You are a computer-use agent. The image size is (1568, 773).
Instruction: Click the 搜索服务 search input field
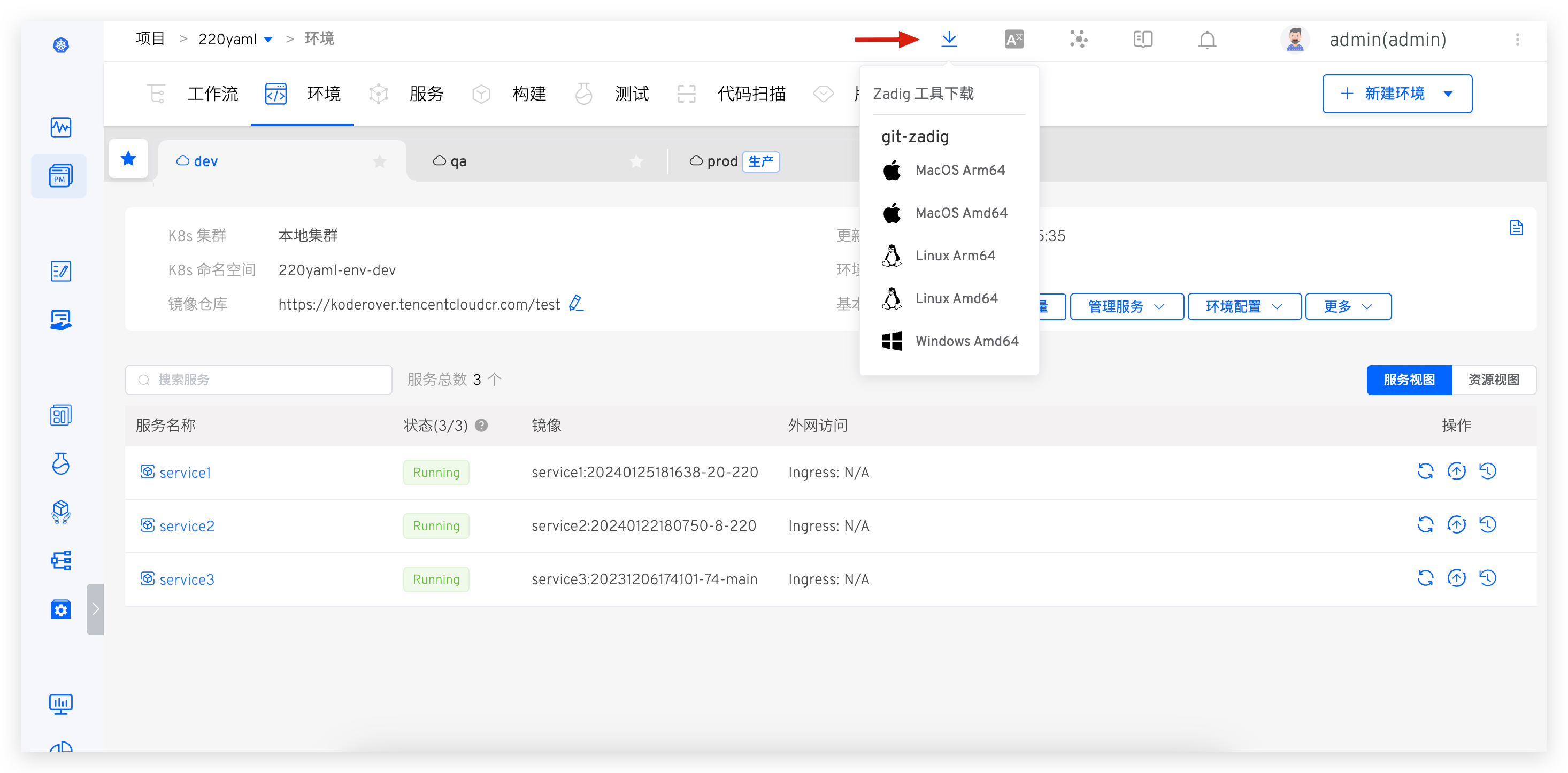pos(258,379)
